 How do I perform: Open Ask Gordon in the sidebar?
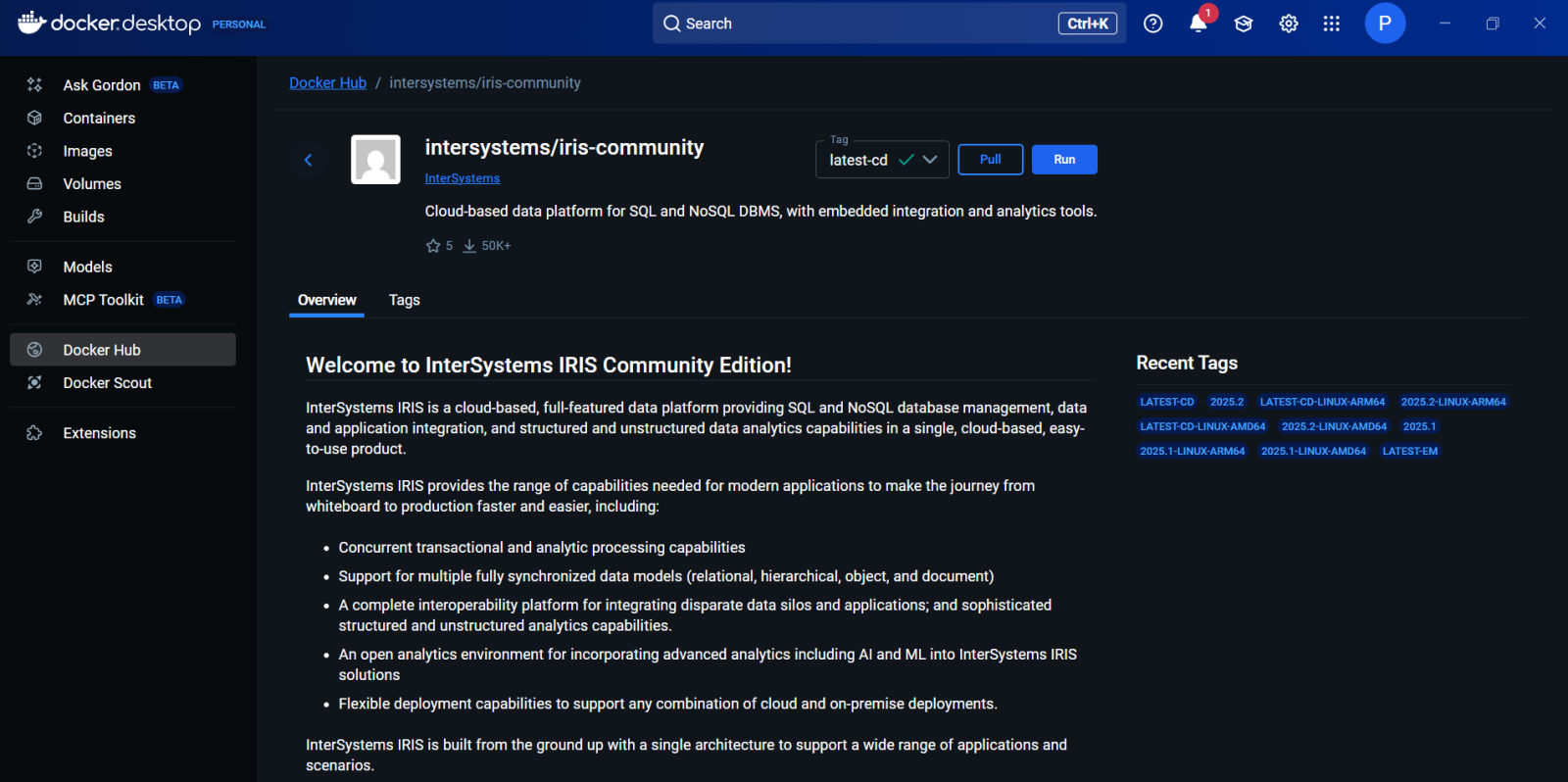[x=102, y=85]
